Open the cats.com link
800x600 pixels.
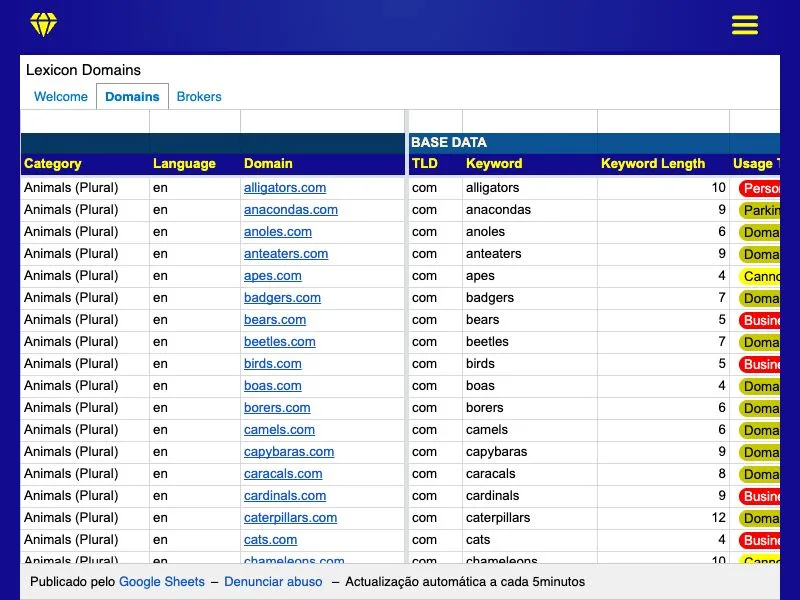click(270, 539)
